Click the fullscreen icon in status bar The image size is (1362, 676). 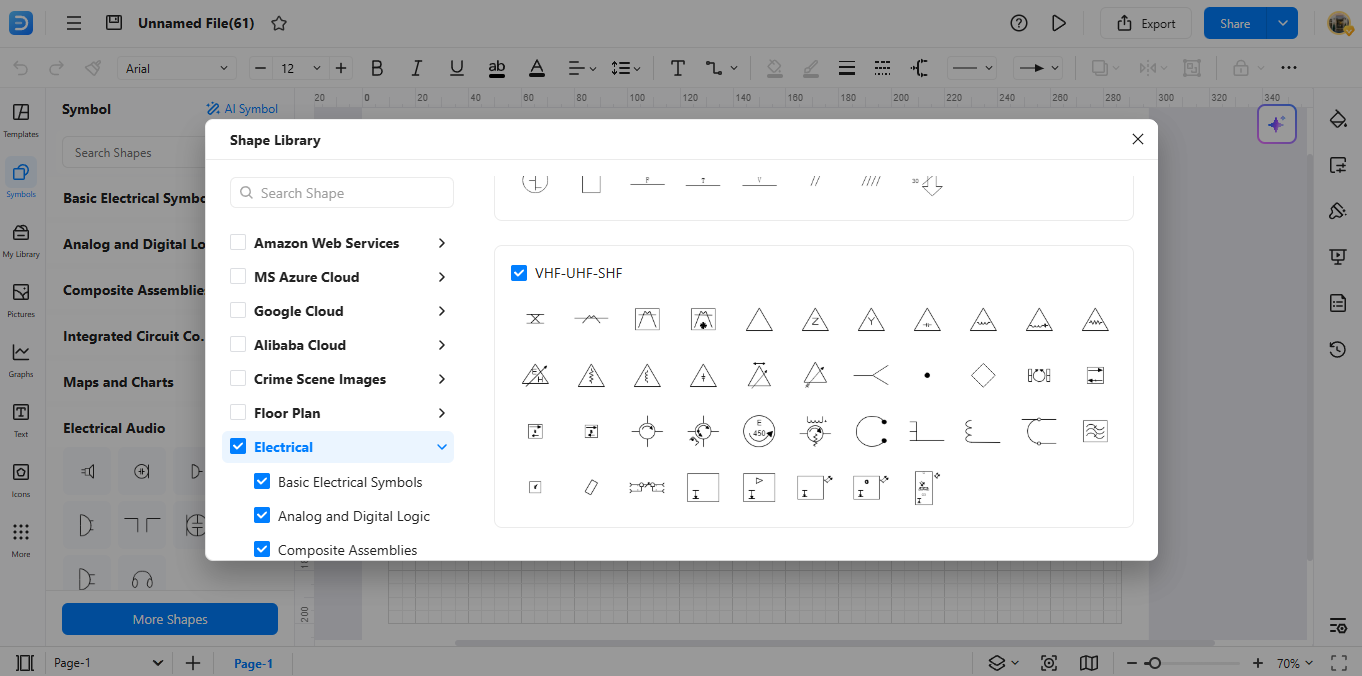point(1339,663)
